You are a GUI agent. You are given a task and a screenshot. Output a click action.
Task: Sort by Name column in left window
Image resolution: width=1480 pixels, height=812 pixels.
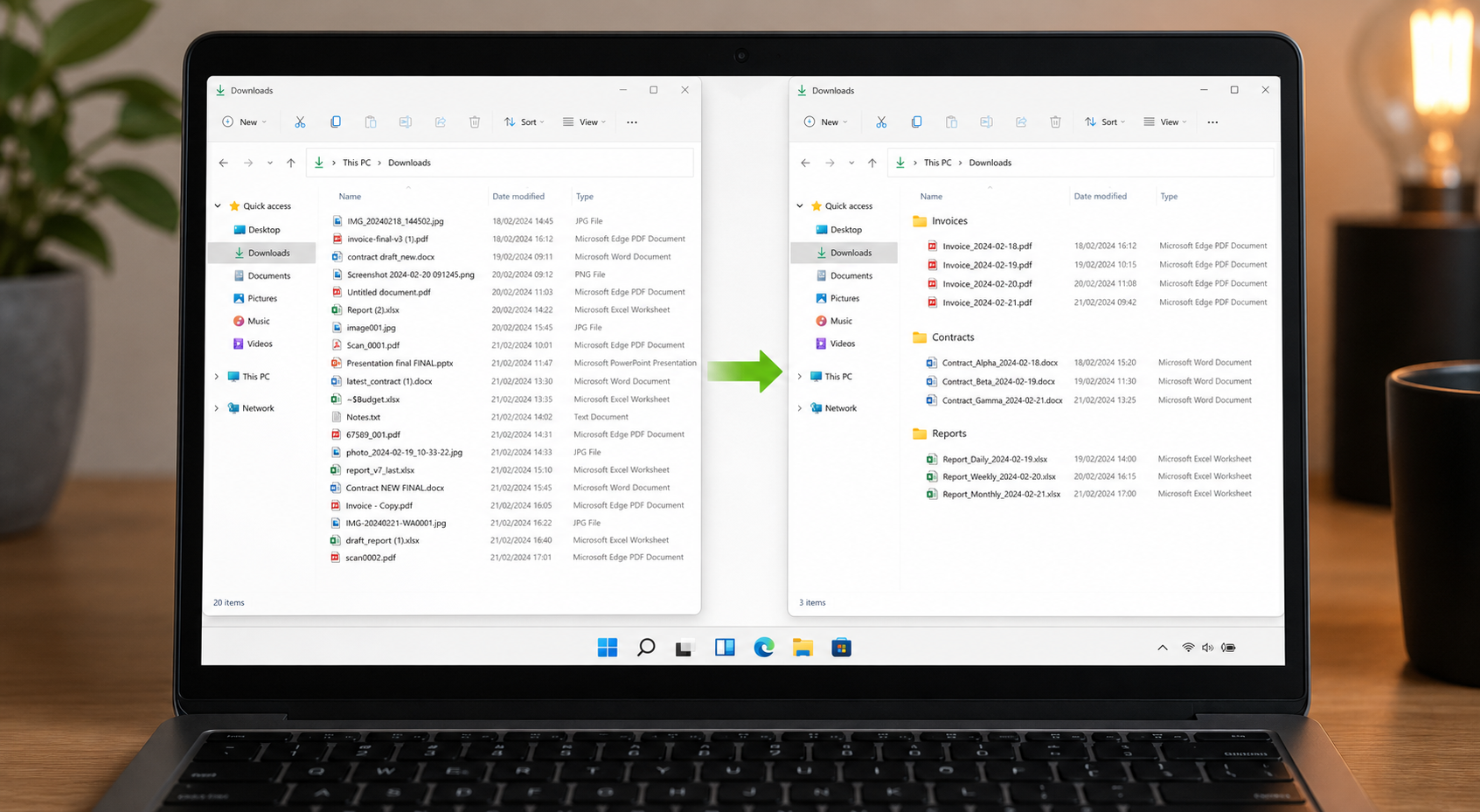(350, 197)
